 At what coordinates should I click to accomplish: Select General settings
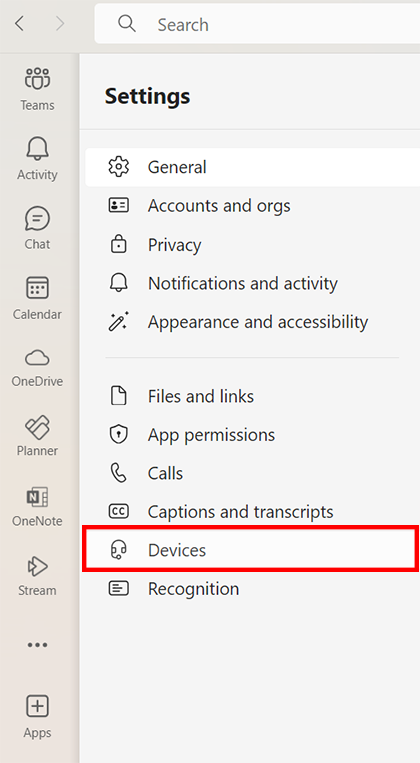click(x=253, y=167)
